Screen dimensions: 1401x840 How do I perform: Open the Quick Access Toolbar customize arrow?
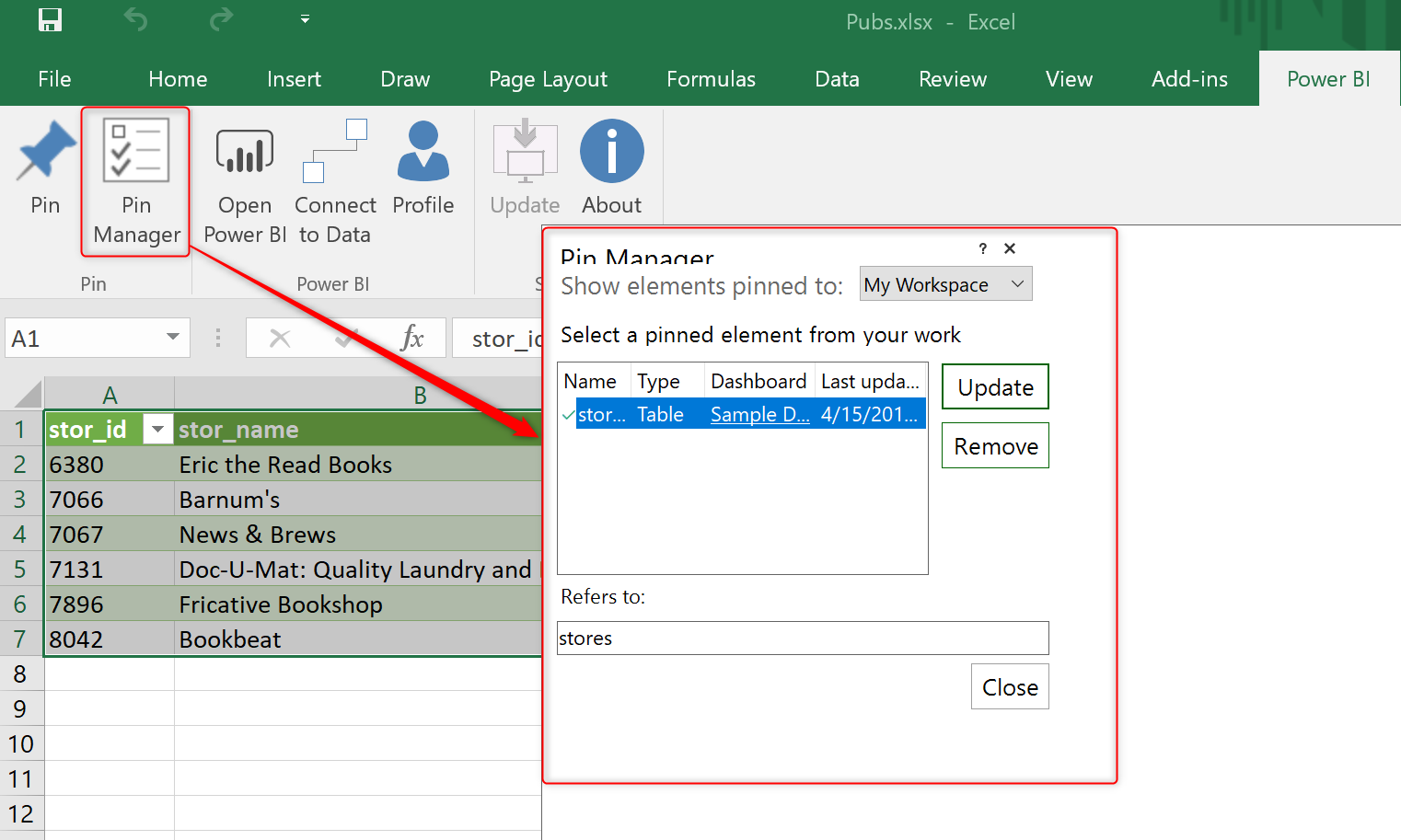tap(305, 18)
